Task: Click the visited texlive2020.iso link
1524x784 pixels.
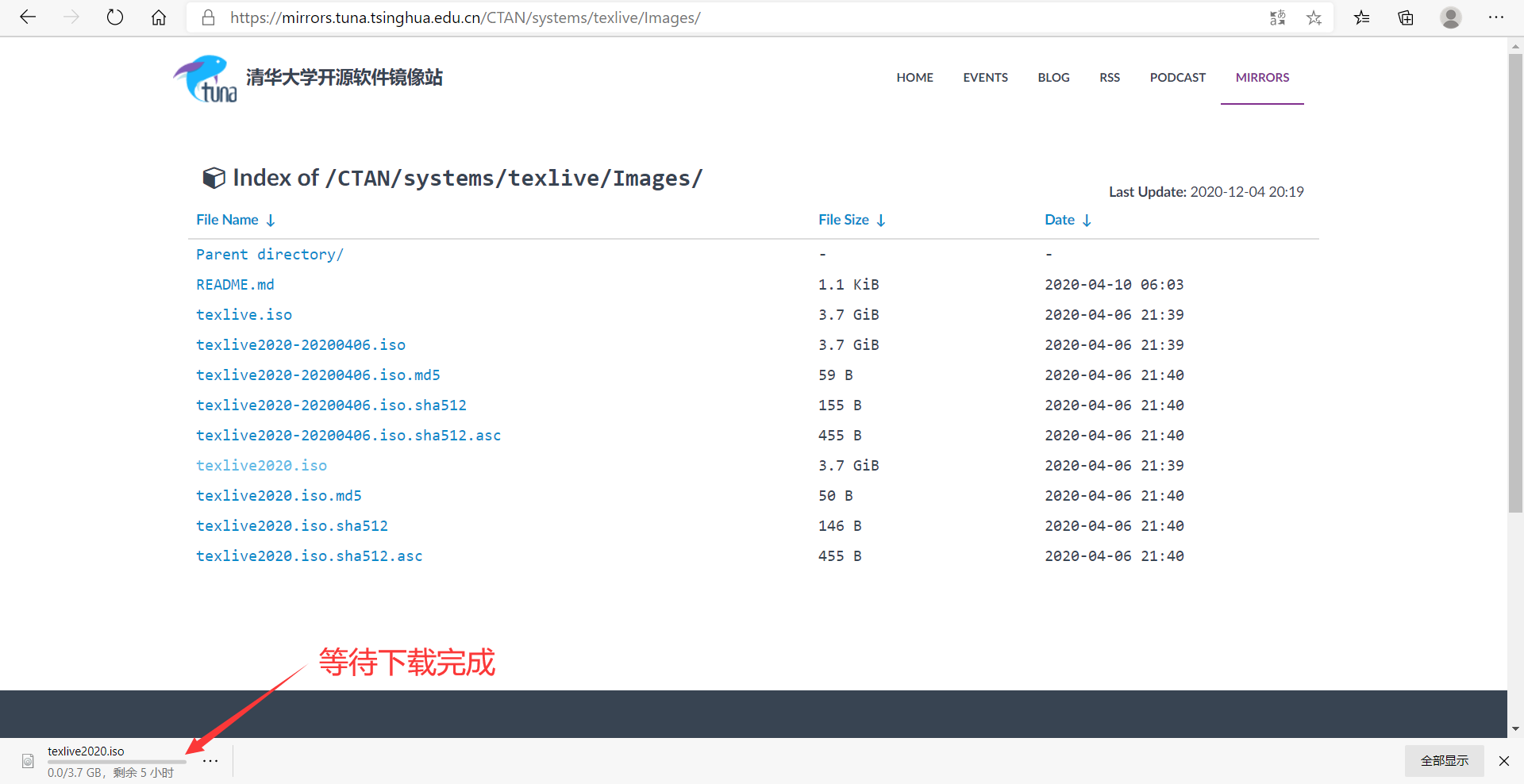Action: pyautogui.click(x=261, y=466)
